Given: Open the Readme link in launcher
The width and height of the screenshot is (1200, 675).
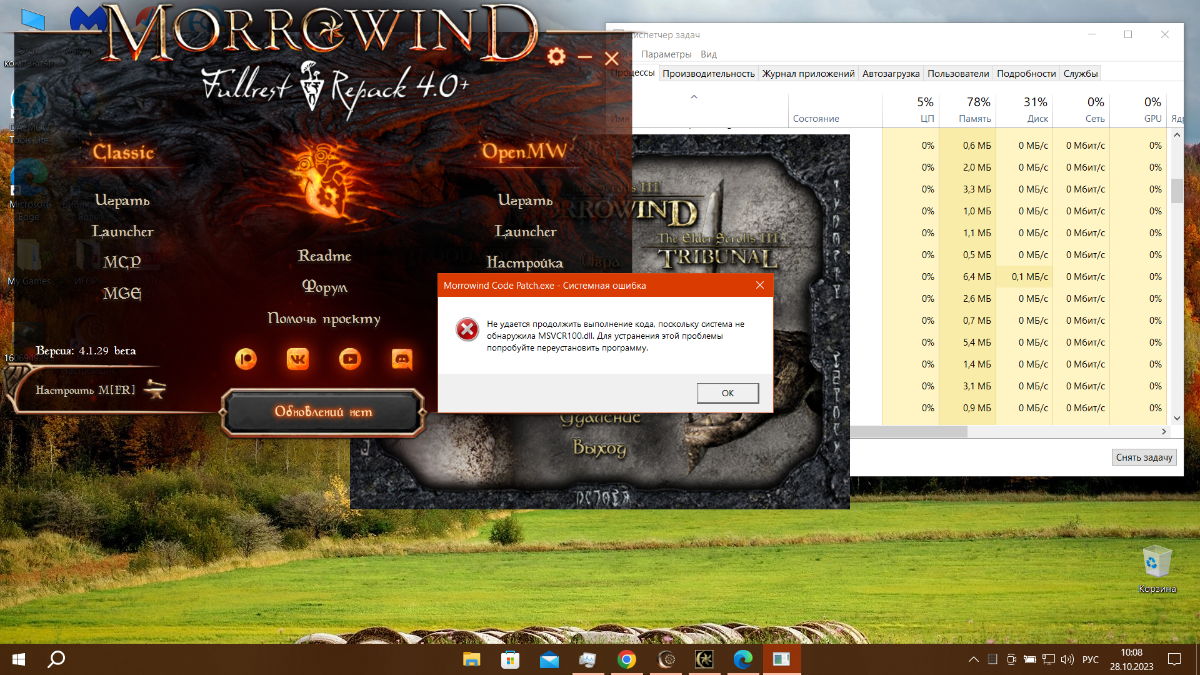Looking at the screenshot, I should pos(324,256).
